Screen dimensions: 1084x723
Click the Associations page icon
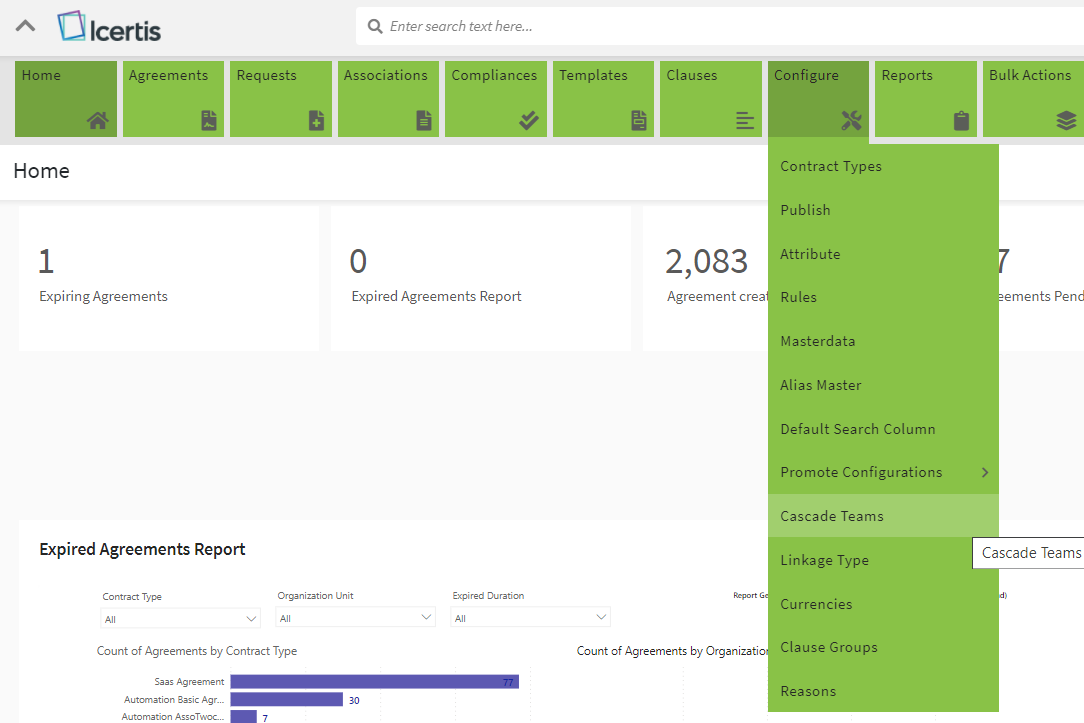point(424,121)
